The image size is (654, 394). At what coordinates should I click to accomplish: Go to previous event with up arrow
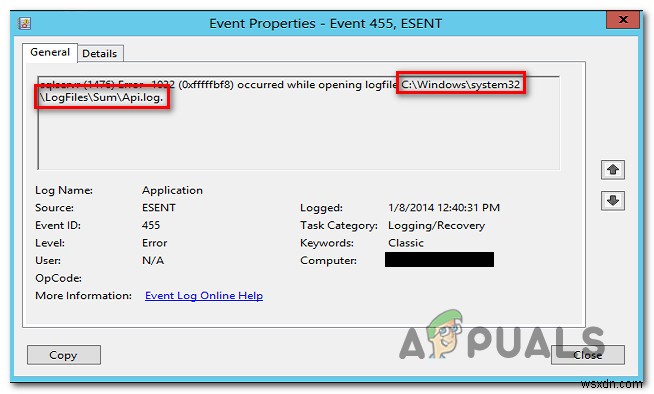[x=612, y=170]
